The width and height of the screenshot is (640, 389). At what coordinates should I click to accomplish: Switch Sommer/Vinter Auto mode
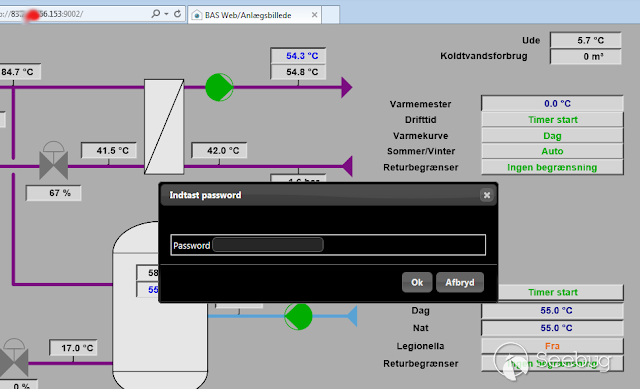[552, 151]
